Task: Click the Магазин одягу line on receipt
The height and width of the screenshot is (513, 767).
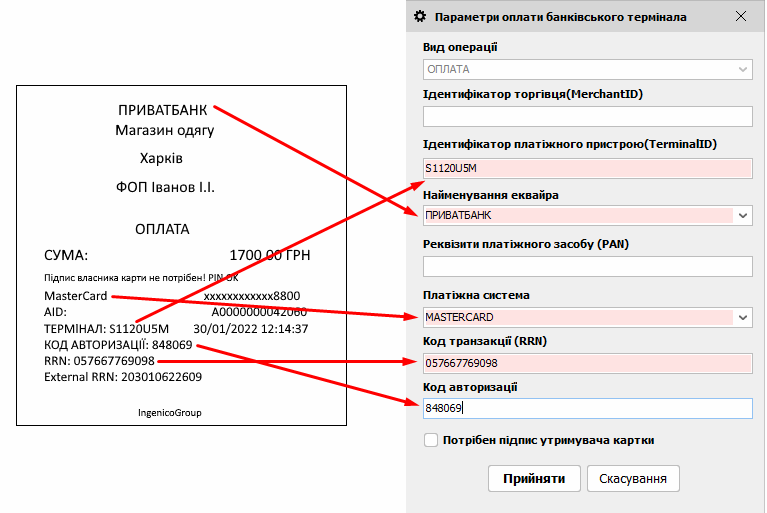Action: point(164,131)
